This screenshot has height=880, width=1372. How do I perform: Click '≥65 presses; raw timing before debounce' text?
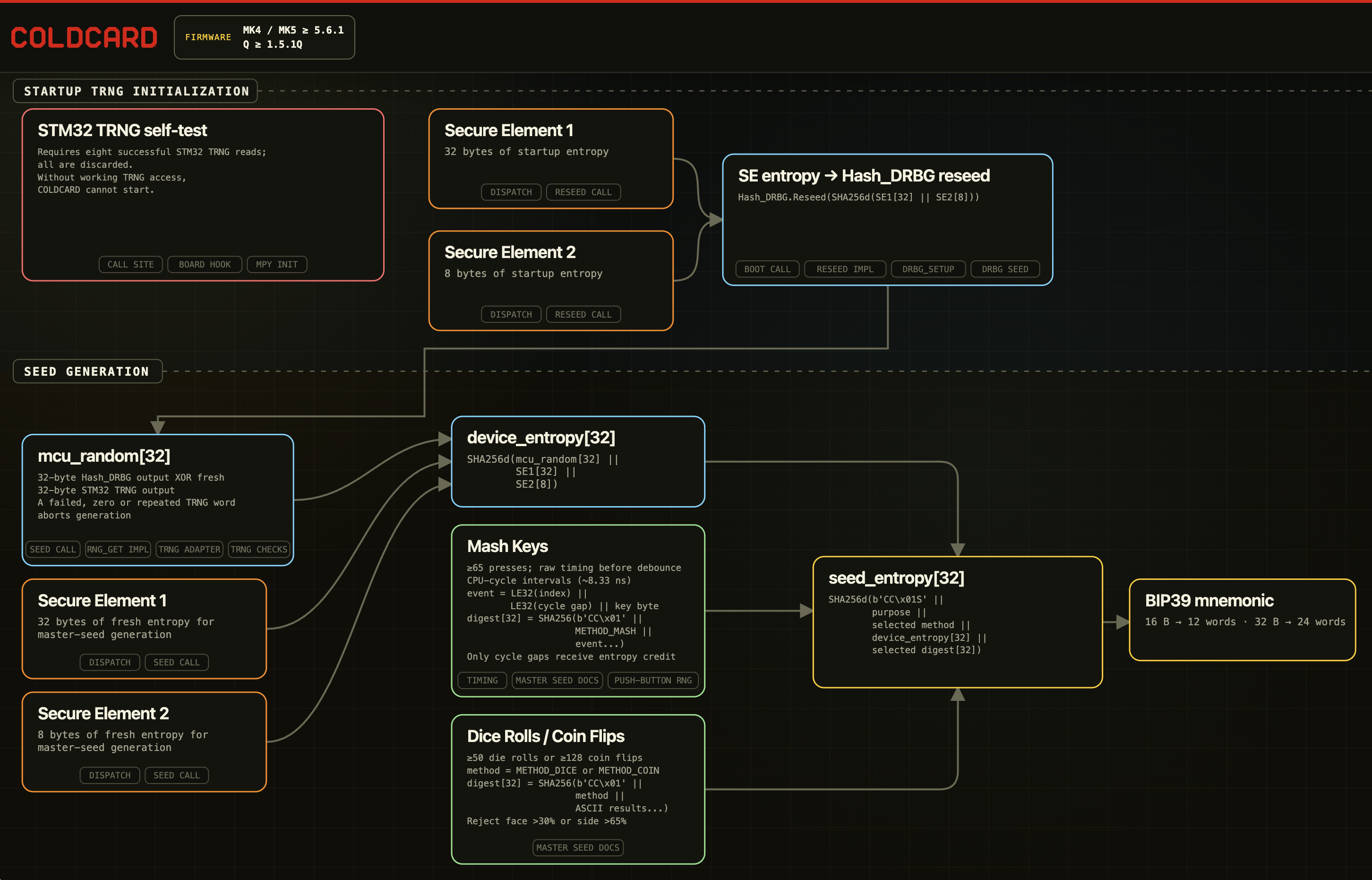click(x=574, y=568)
